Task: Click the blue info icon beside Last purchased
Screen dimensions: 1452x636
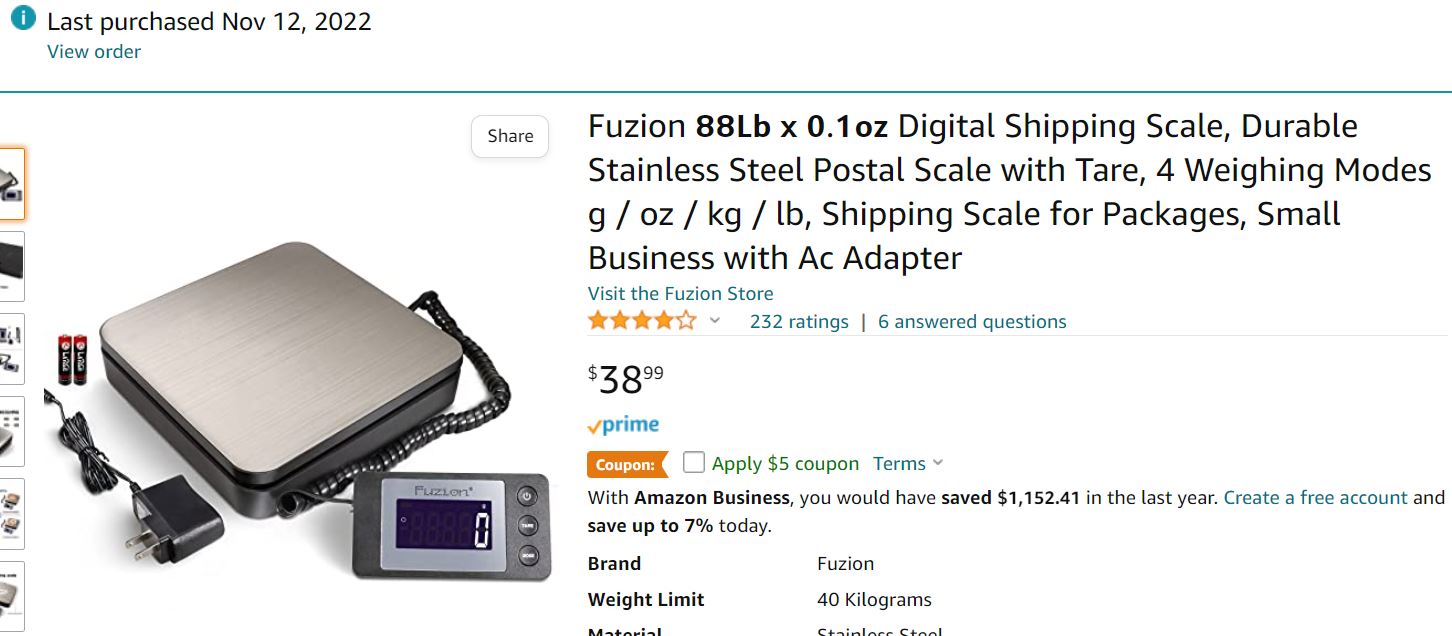Action: point(22,19)
